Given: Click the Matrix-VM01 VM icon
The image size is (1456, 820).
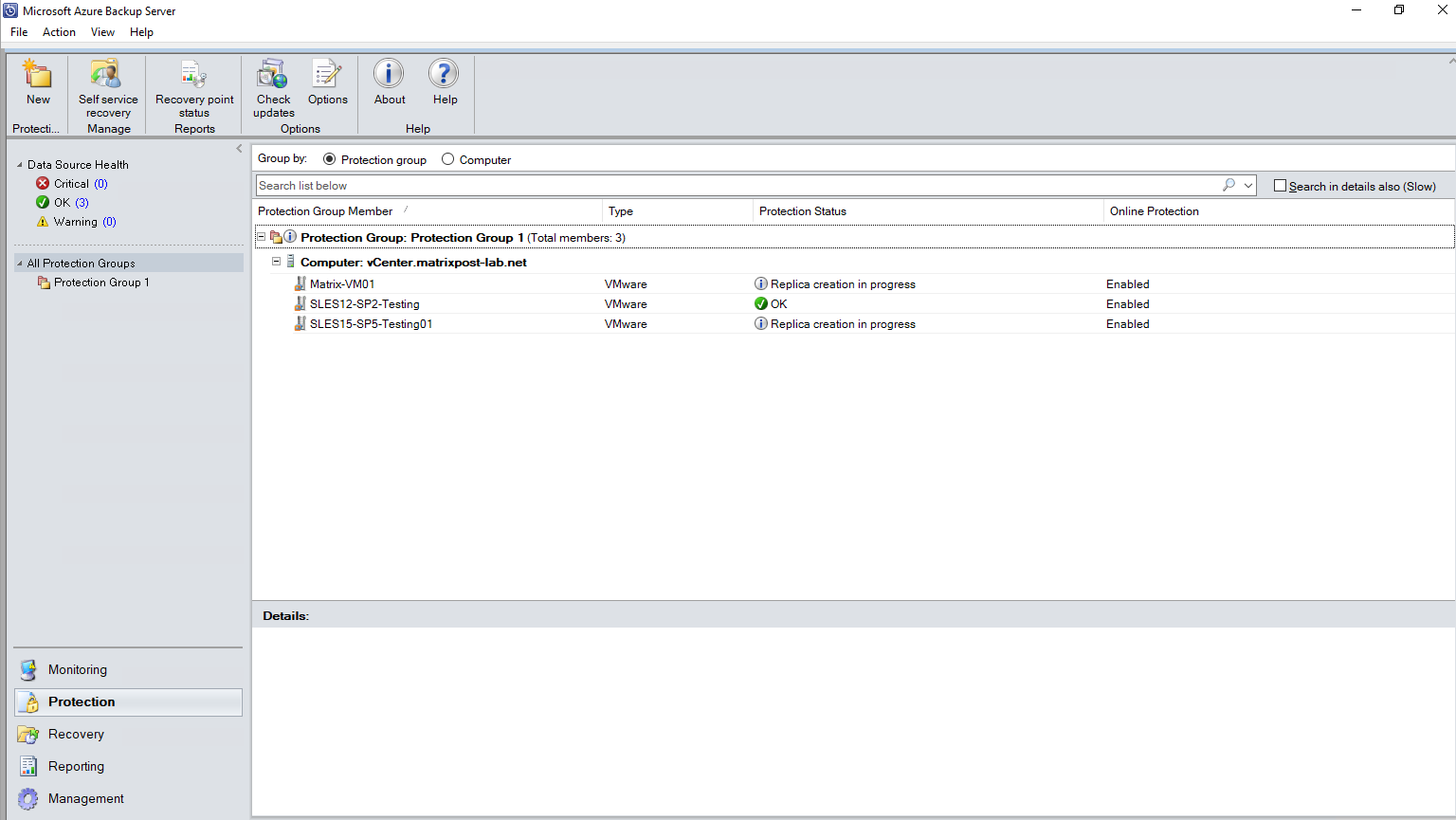Looking at the screenshot, I should click(x=300, y=283).
